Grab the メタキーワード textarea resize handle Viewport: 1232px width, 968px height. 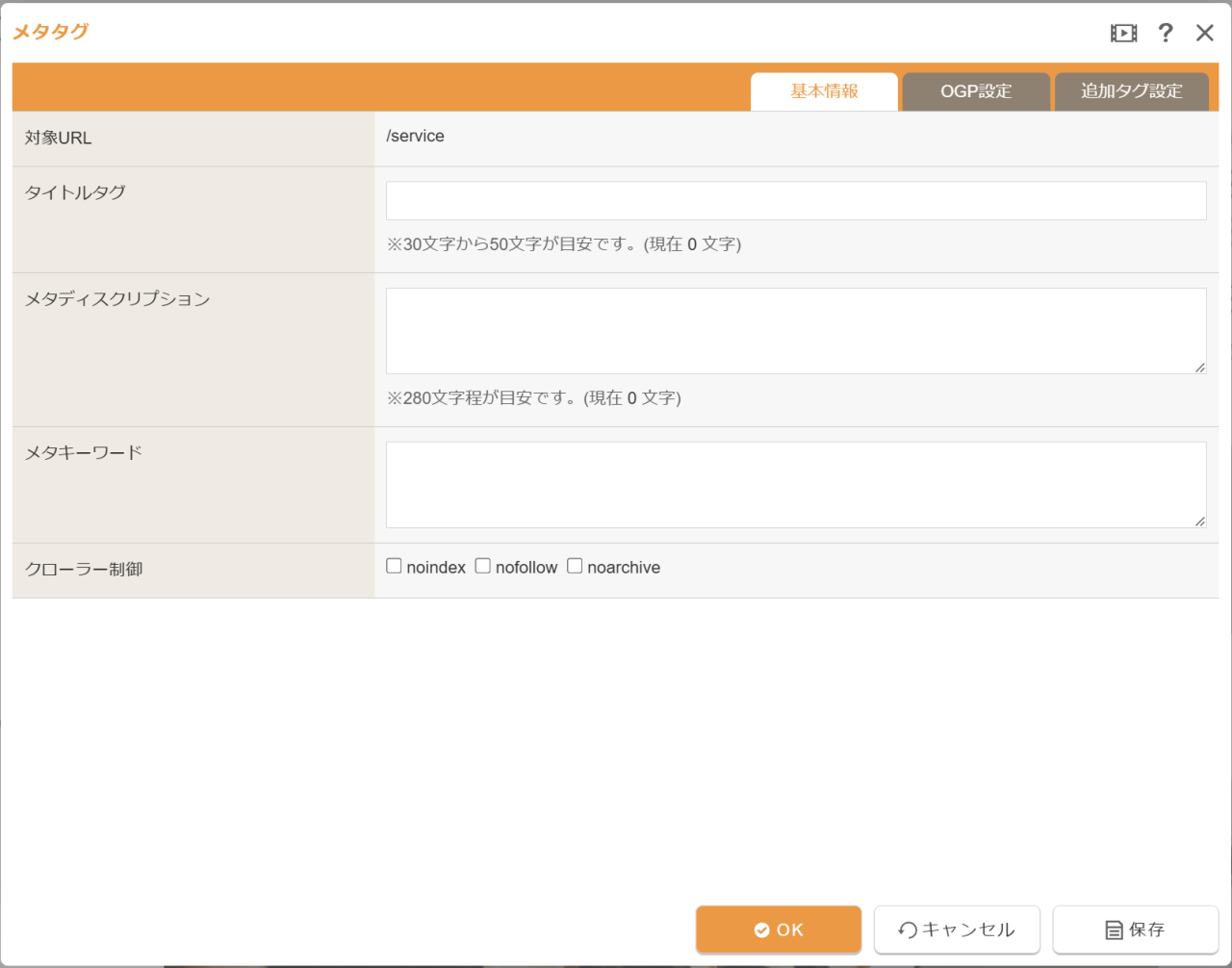(1200, 522)
